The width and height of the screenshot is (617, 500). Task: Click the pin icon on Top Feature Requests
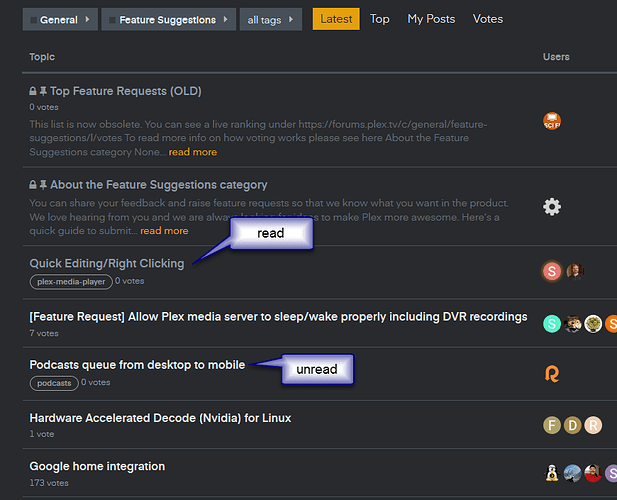coord(43,91)
